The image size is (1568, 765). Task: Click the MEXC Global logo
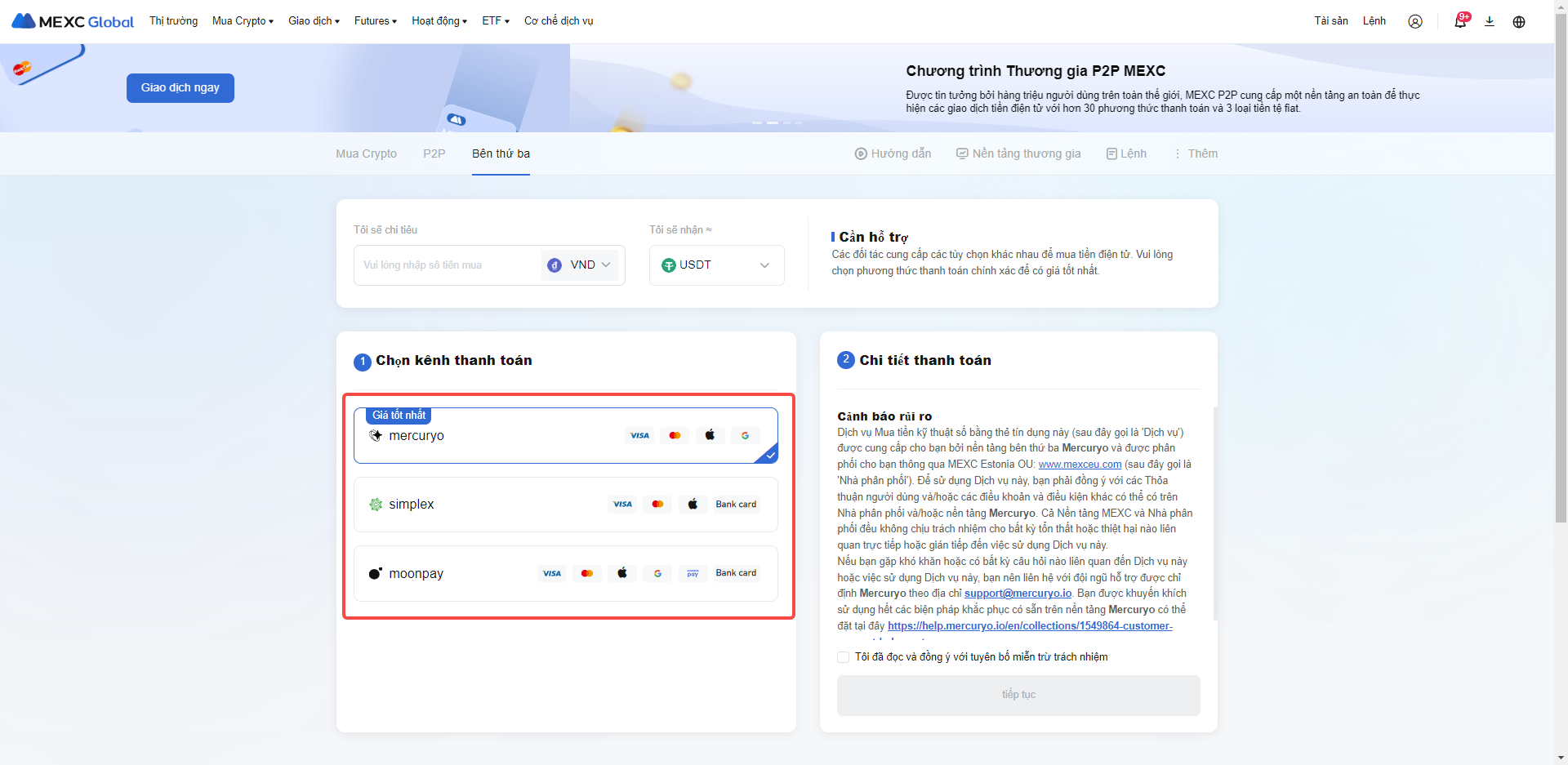[73, 21]
